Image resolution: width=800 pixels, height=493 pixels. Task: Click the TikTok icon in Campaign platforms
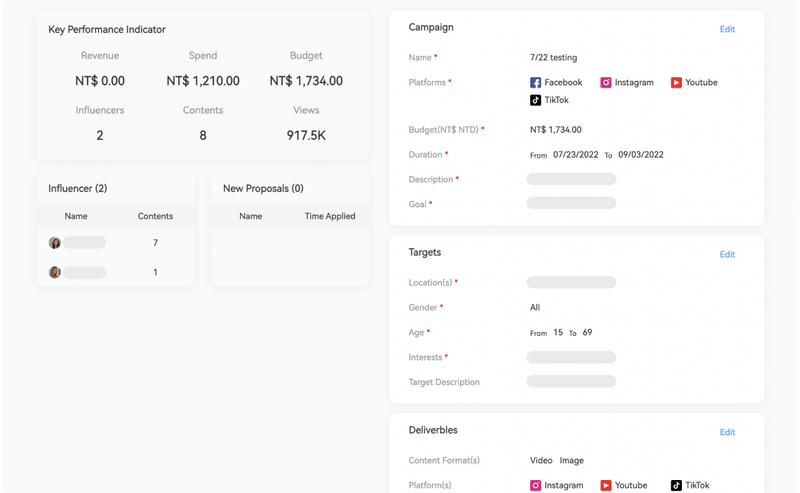535,100
